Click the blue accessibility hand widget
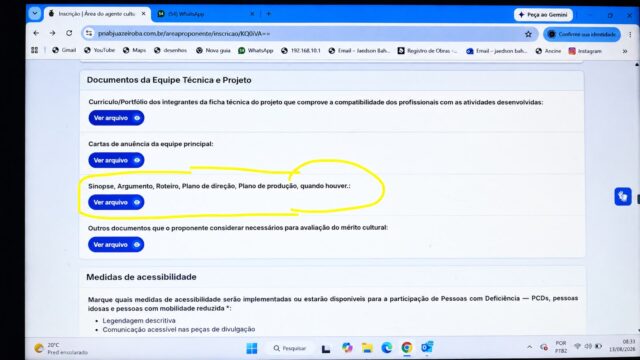The height and width of the screenshot is (360, 640). coord(622,196)
